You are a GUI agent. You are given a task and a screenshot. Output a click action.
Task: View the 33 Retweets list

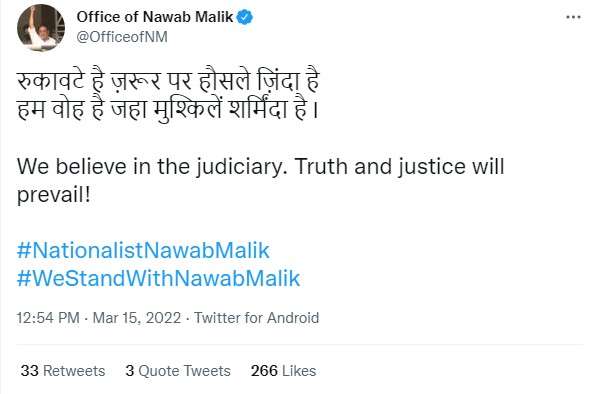tap(63, 371)
